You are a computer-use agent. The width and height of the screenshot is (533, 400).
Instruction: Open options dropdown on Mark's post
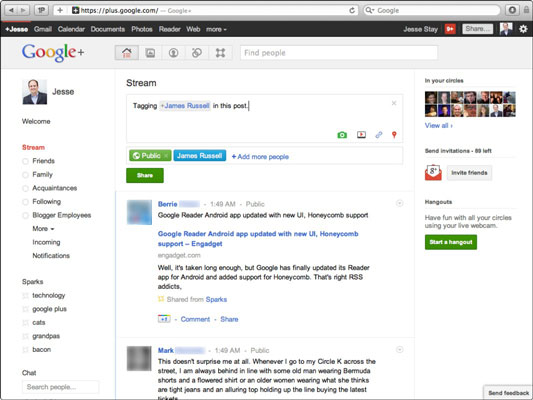pos(399,349)
